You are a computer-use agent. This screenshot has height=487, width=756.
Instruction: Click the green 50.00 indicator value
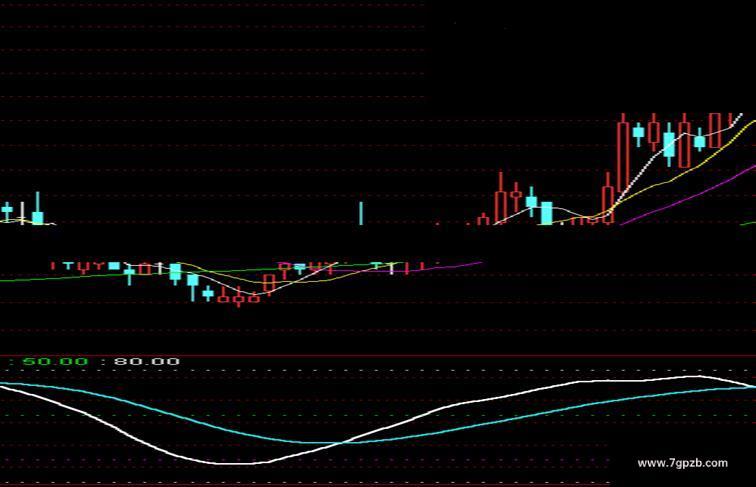tap(55, 362)
